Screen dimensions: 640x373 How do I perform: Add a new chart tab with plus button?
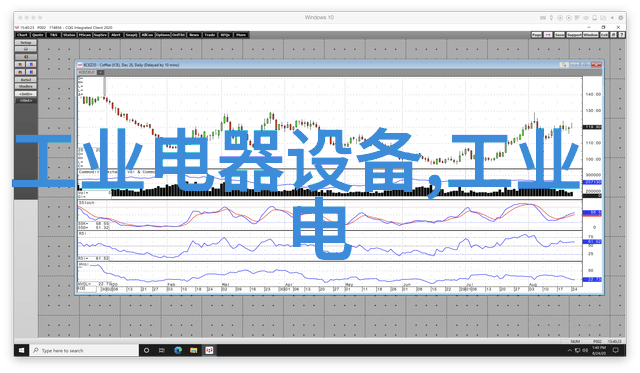click(100, 72)
